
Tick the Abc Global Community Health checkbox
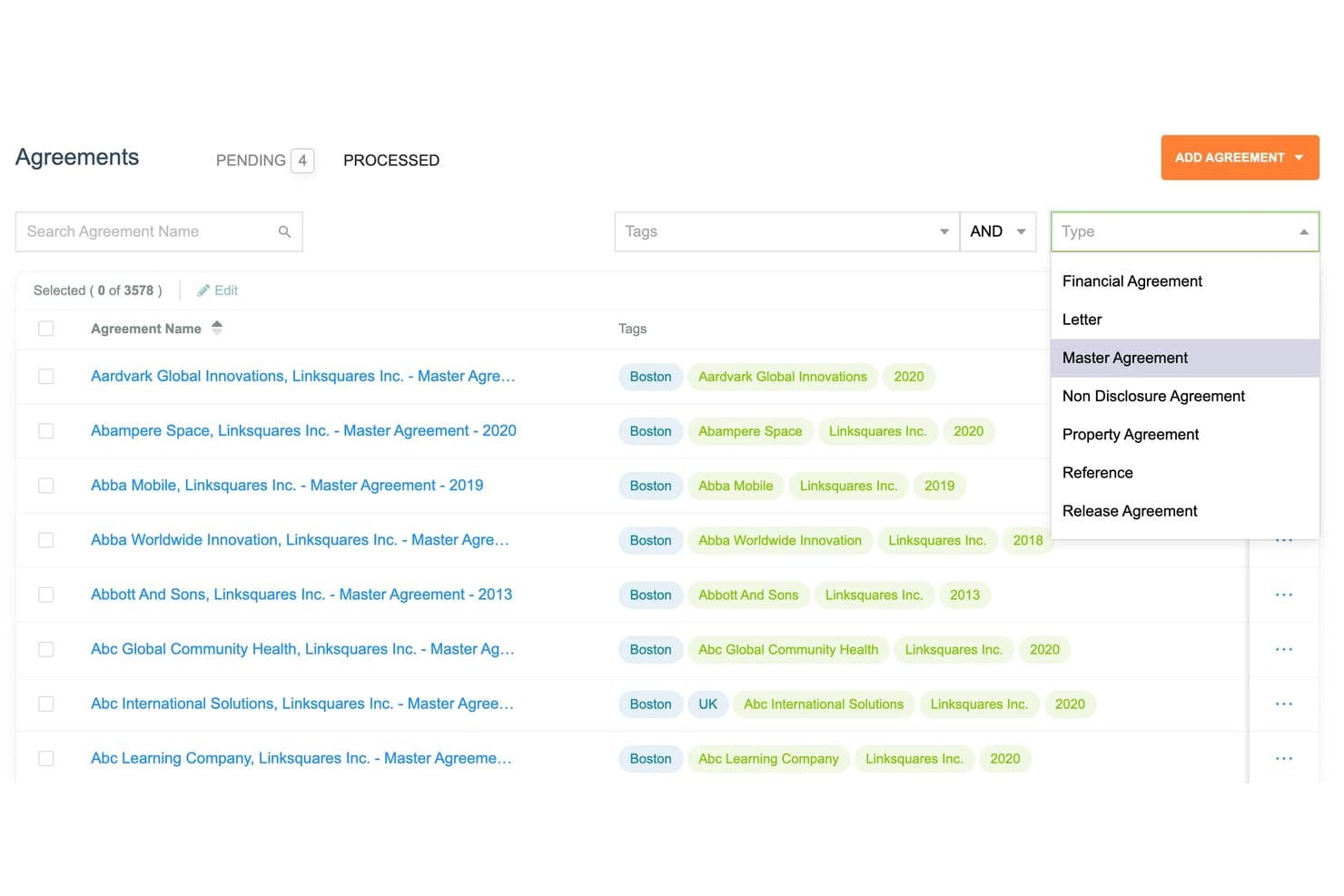point(46,649)
